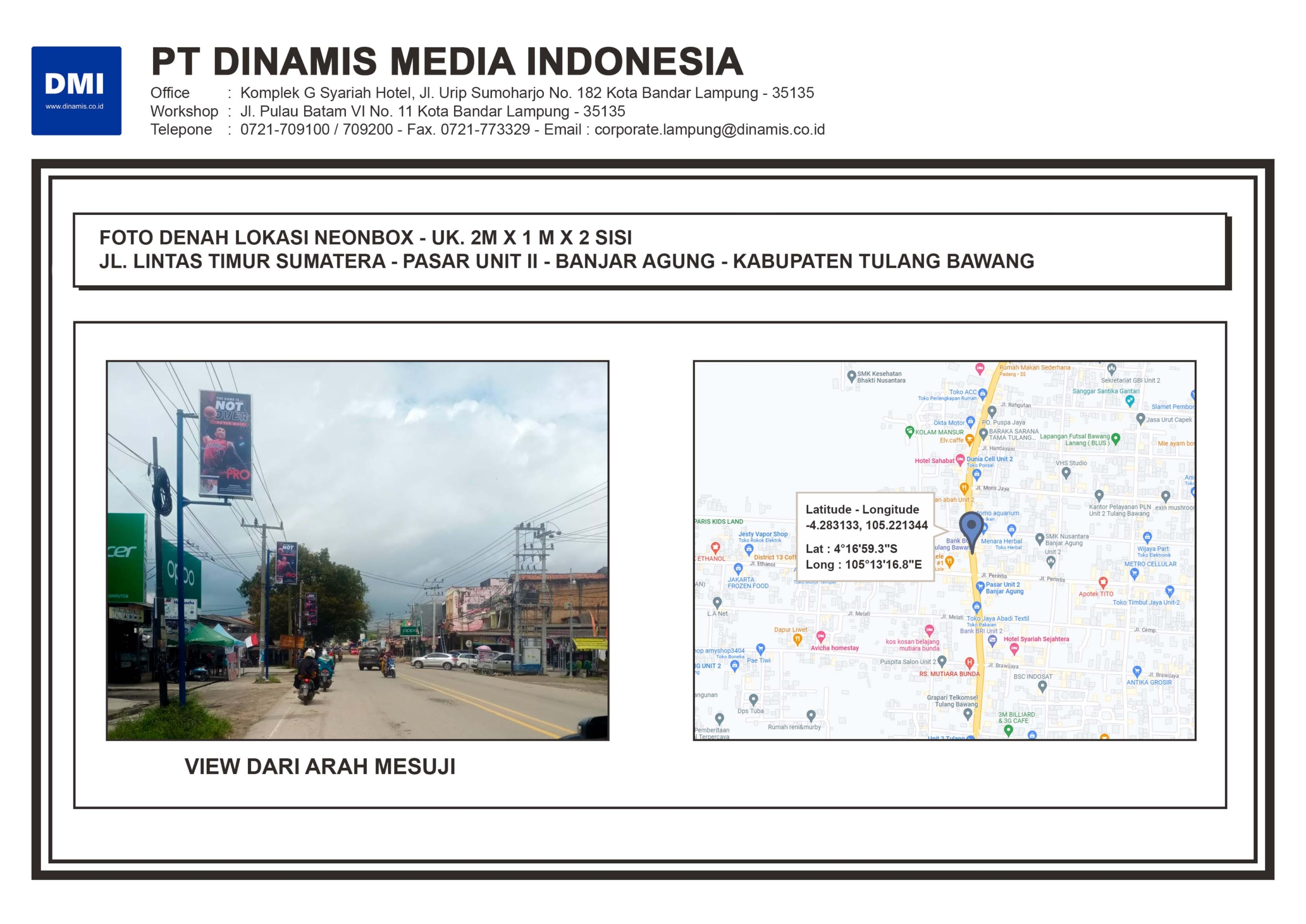This screenshot has height=924, width=1306.
Task: Click the 'Toko Timbul Jaya Unit-2' map label
Action: click(1146, 602)
